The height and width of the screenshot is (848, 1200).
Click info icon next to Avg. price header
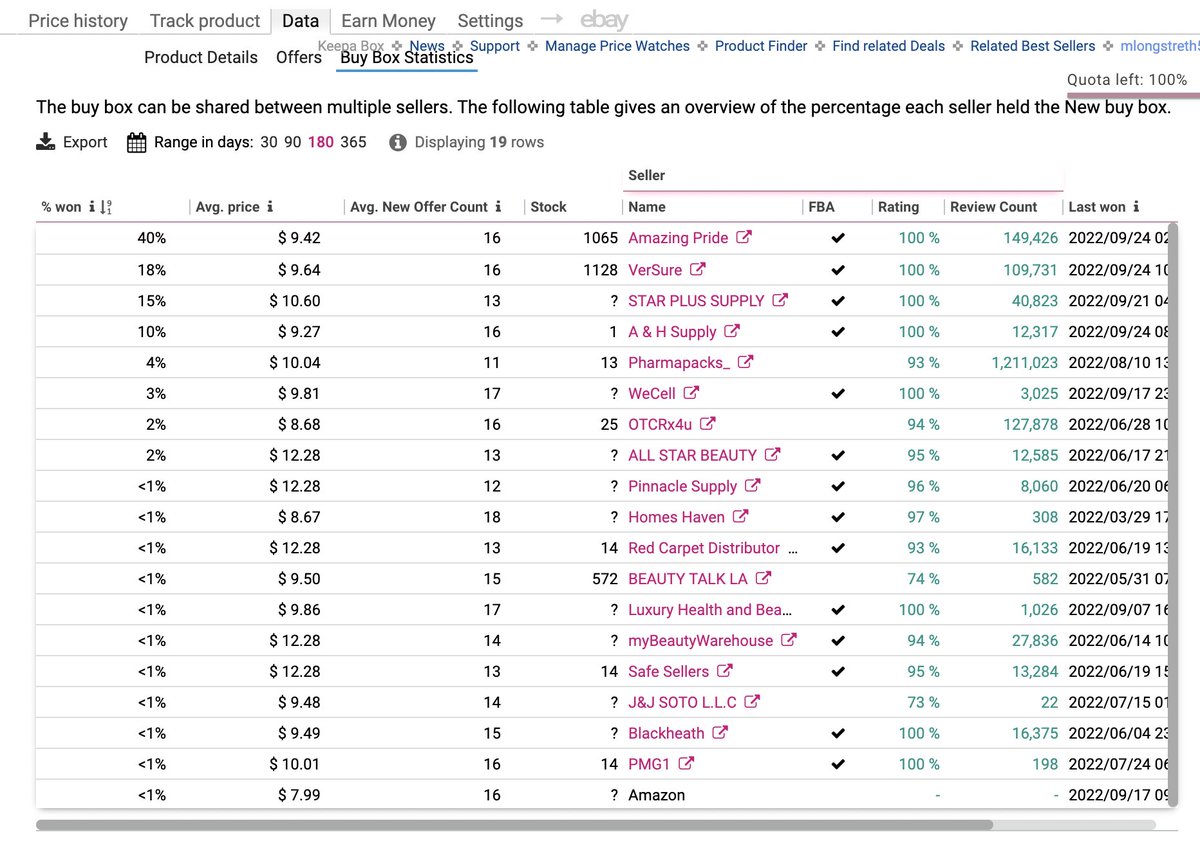(270, 207)
